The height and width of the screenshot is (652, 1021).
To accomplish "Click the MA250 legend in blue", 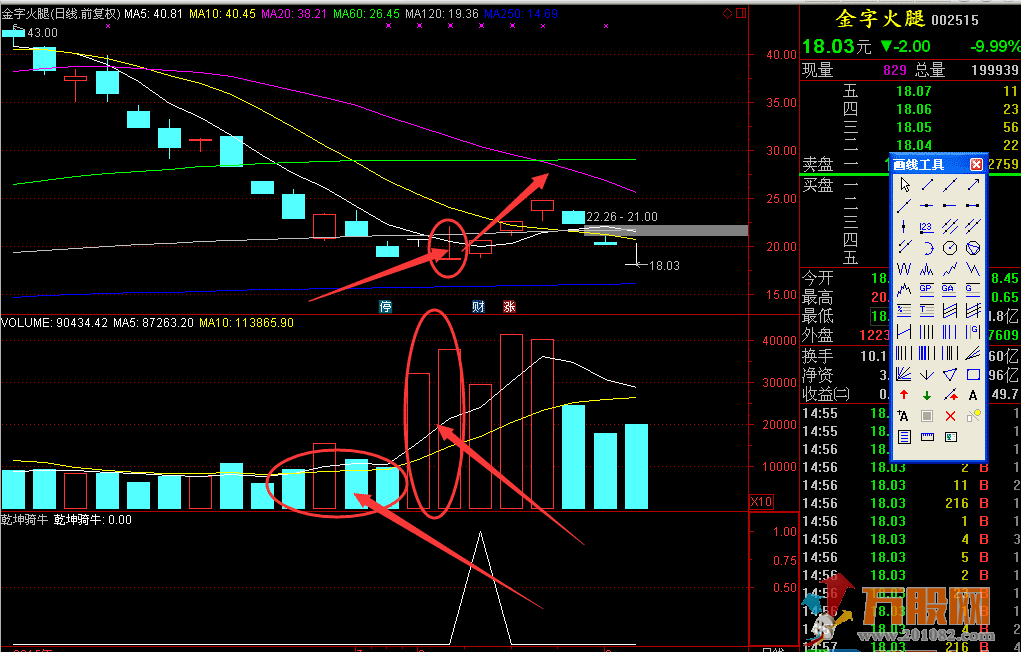I will pos(521,13).
